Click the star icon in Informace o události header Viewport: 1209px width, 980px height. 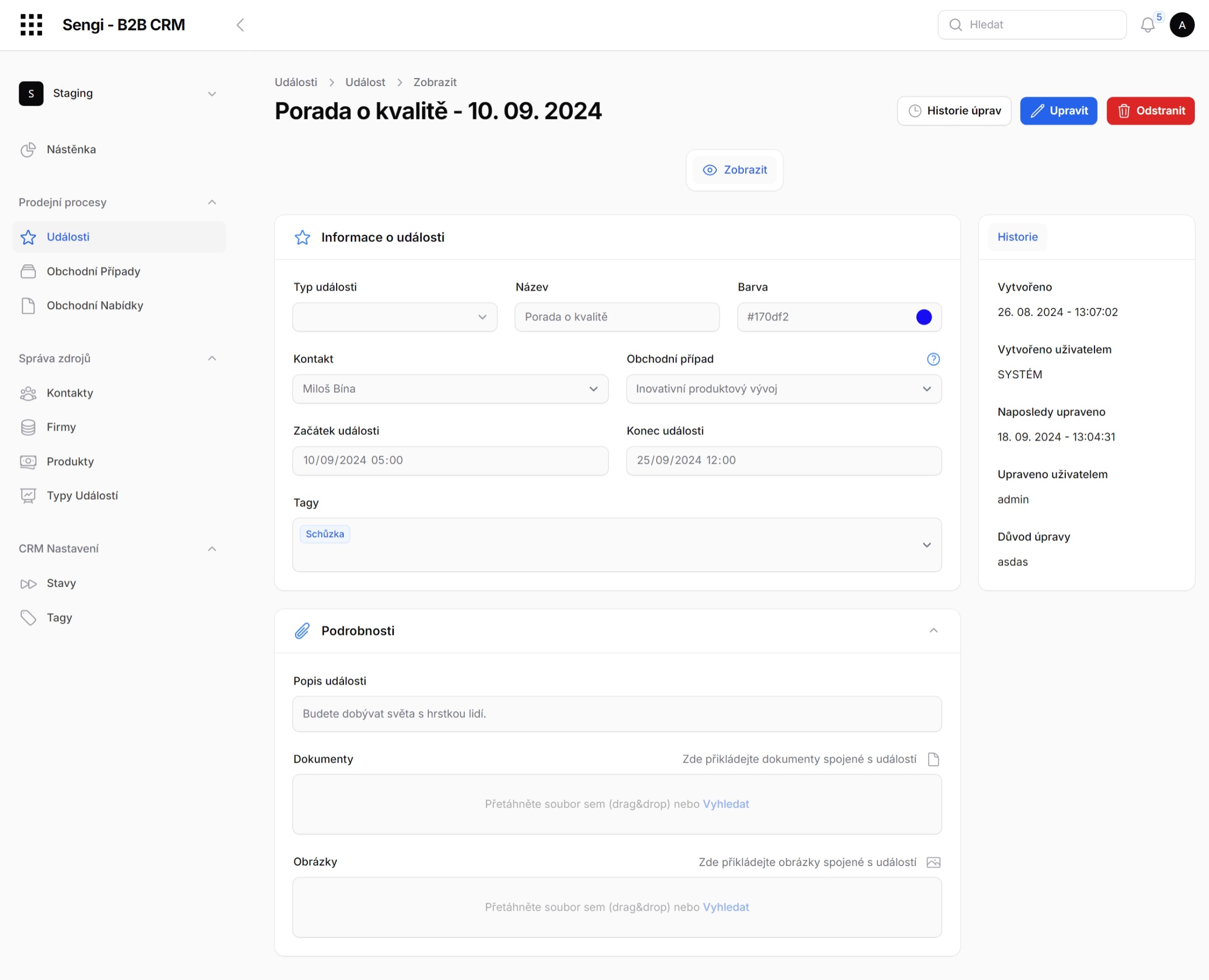coord(303,237)
